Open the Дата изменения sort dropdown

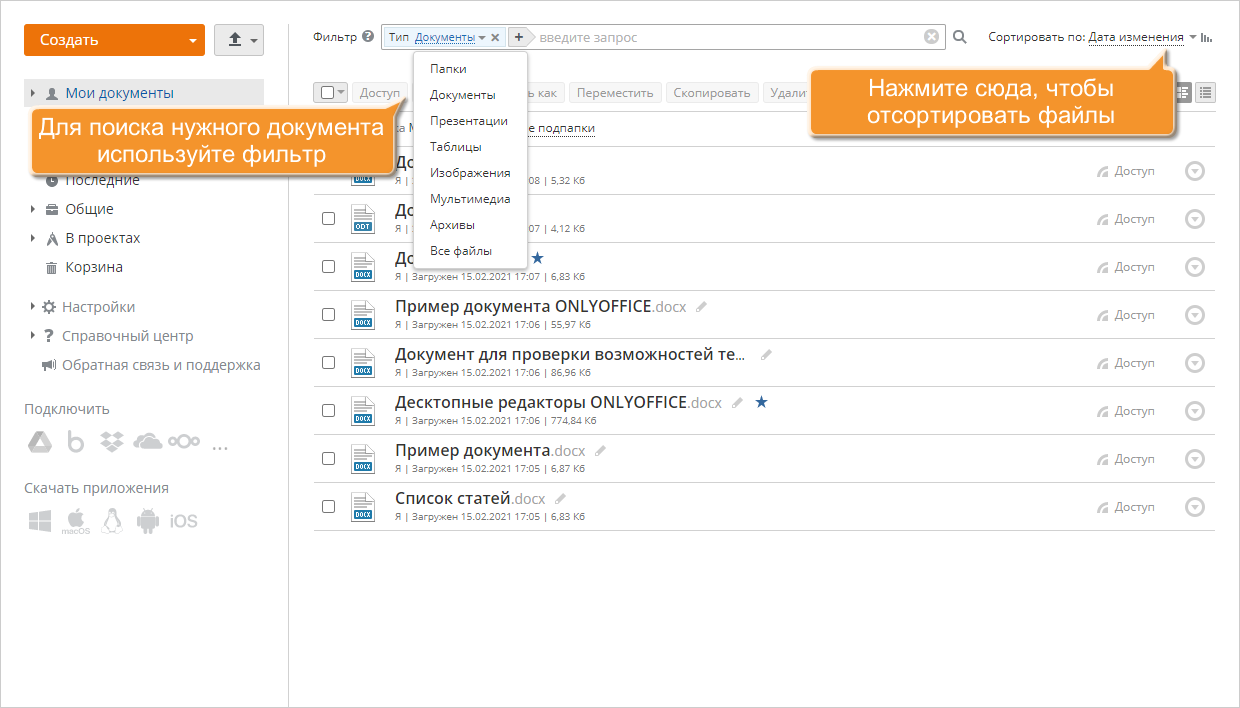[x=1136, y=37]
